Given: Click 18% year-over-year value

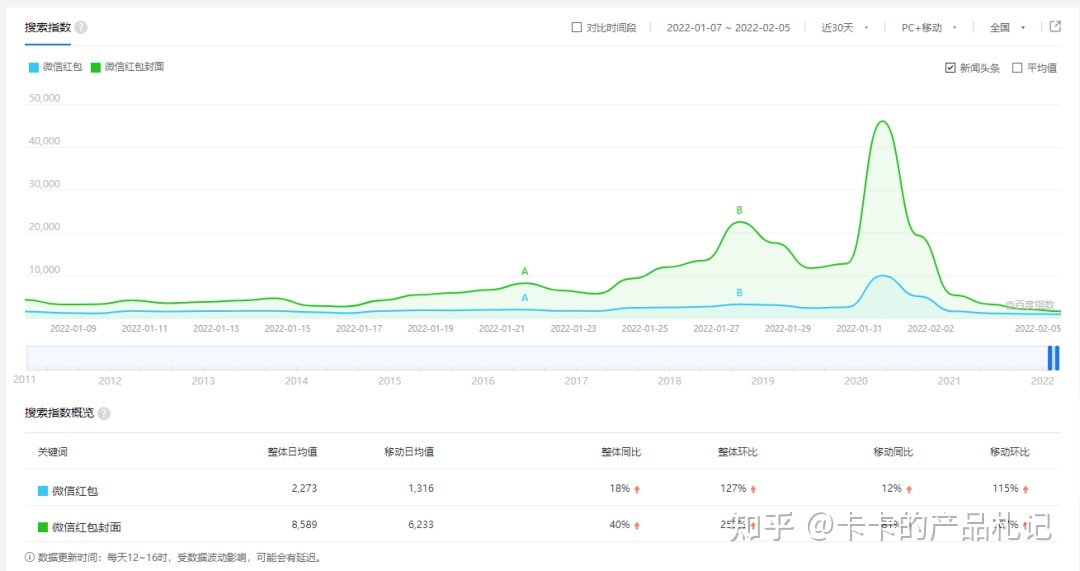Looking at the screenshot, I should tap(619, 488).
